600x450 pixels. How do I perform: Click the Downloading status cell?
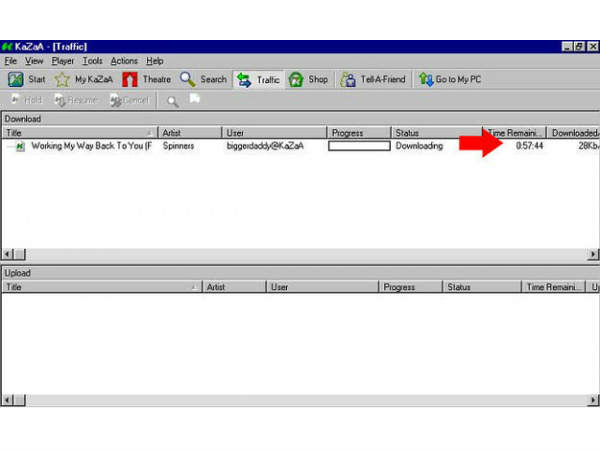point(419,146)
